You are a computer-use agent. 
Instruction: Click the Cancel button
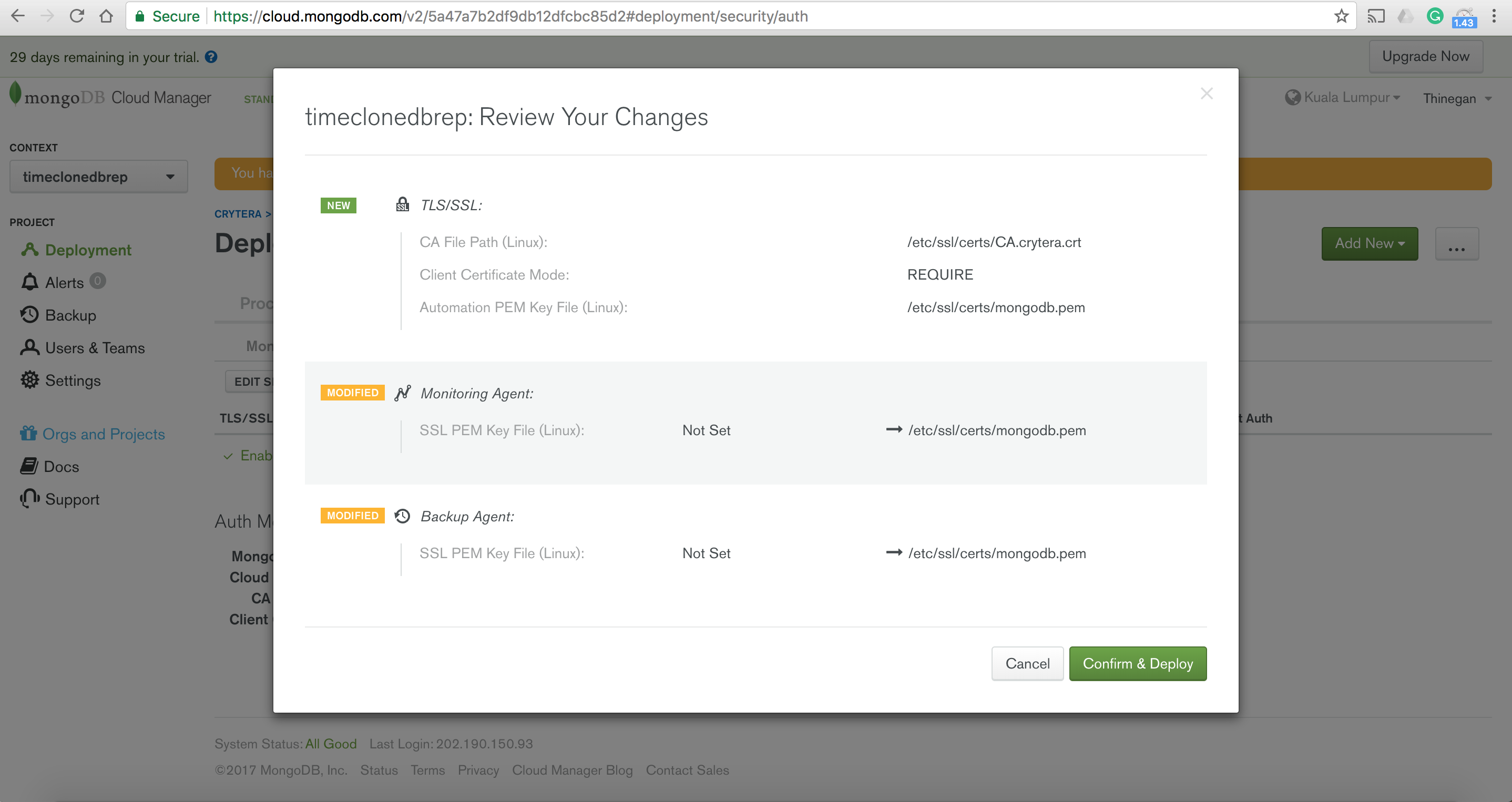point(1027,664)
